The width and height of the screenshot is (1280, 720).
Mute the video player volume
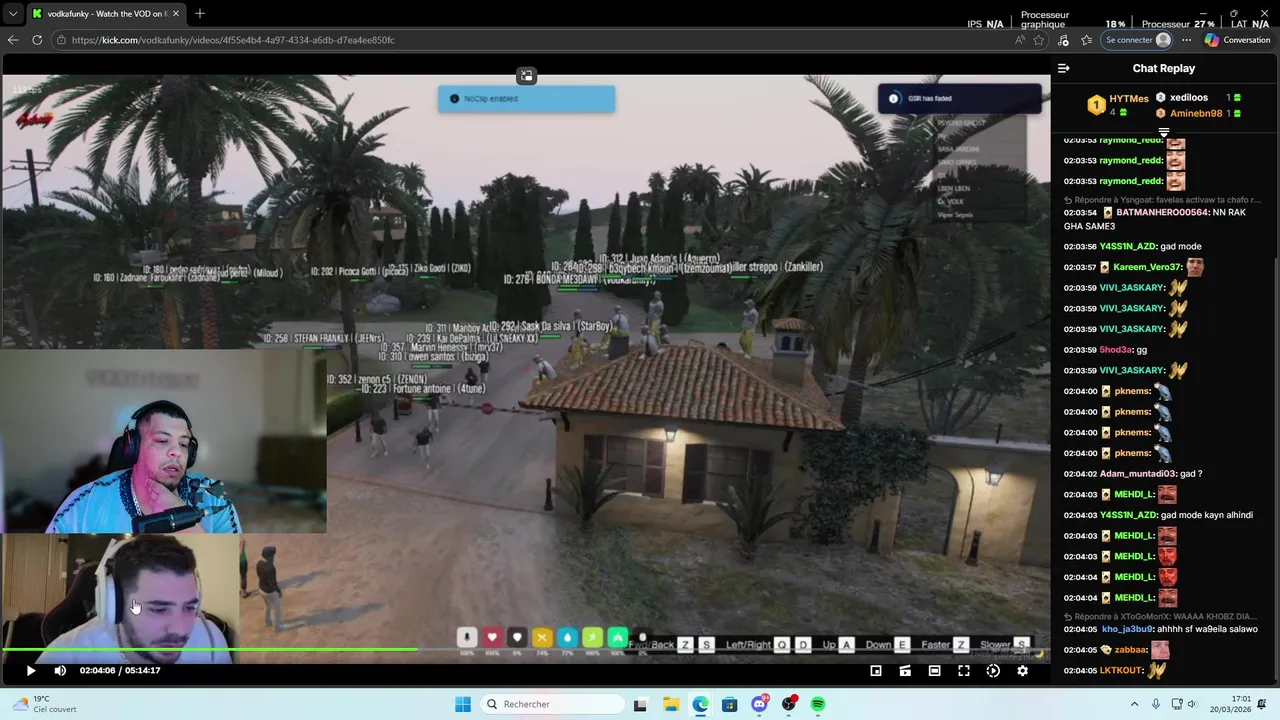60,671
